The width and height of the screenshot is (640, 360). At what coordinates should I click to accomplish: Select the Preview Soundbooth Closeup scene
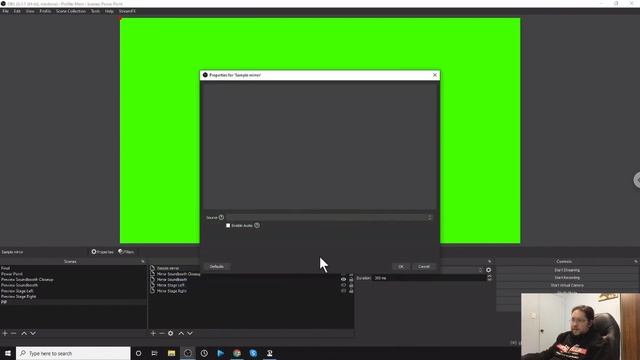27,280
